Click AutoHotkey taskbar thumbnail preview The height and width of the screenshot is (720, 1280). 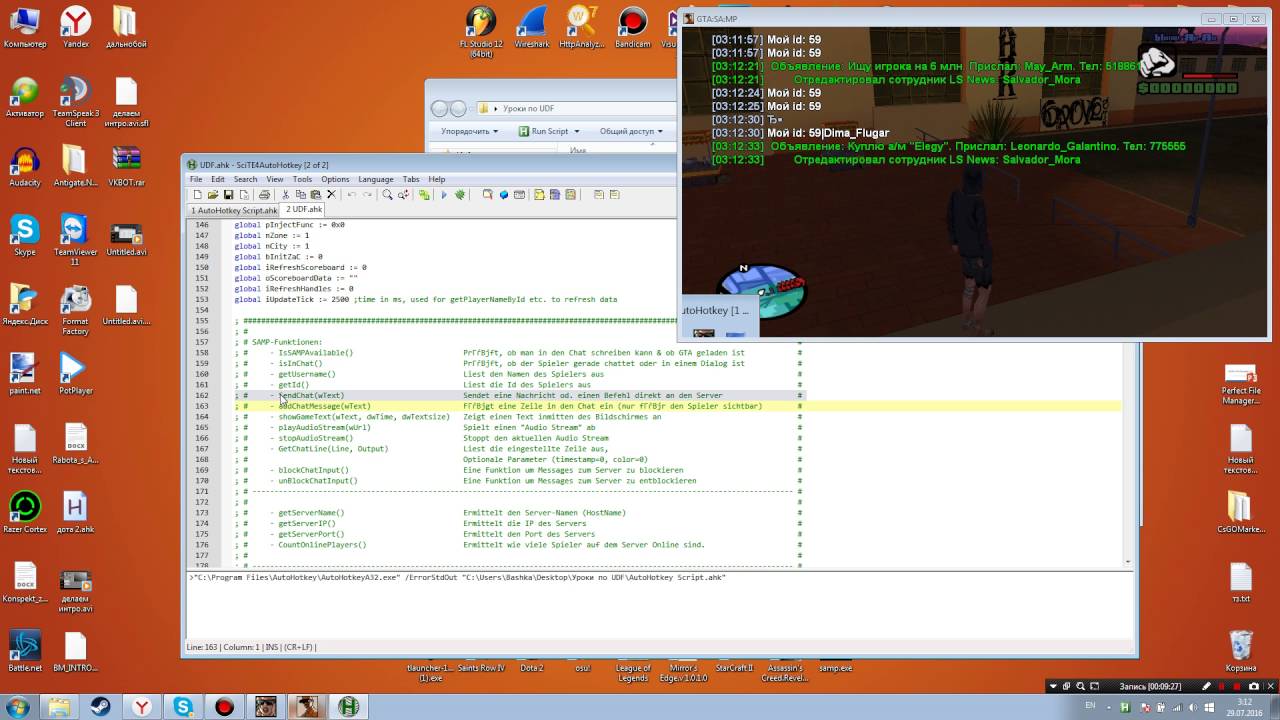[x=719, y=317]
